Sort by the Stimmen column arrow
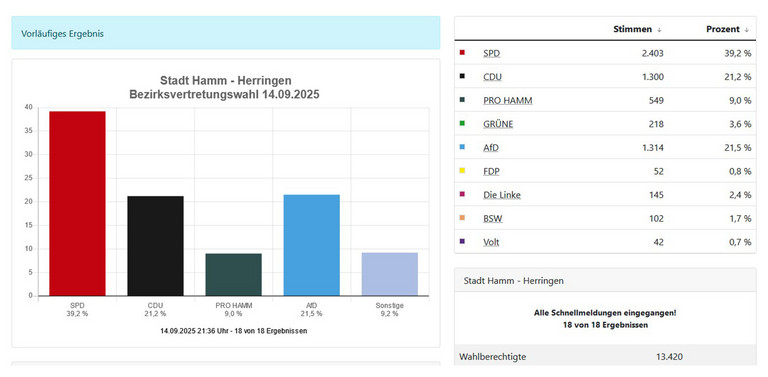Viewport: 768px width, 377px height. 659,30
